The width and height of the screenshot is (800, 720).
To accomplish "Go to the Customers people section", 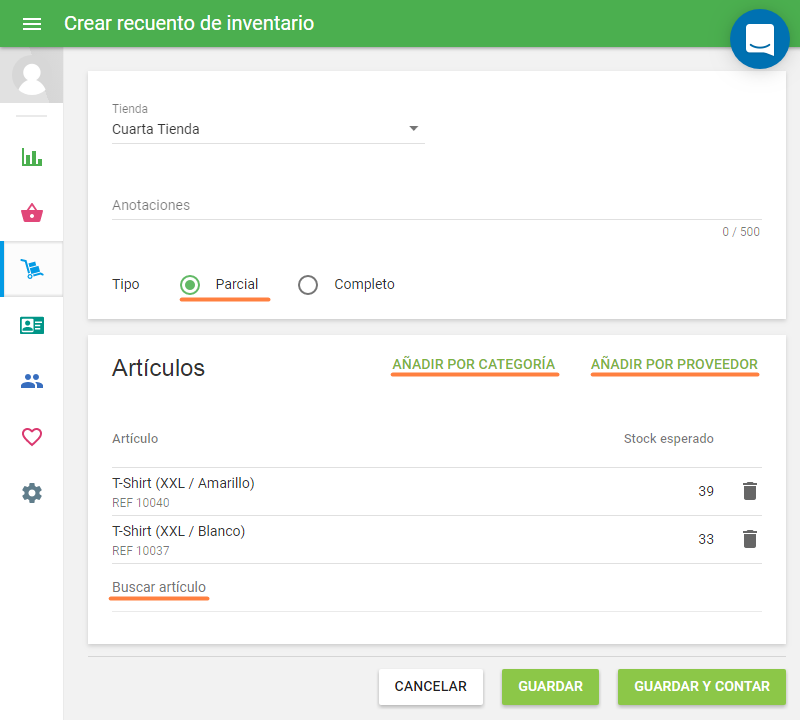I will point(32,381).
